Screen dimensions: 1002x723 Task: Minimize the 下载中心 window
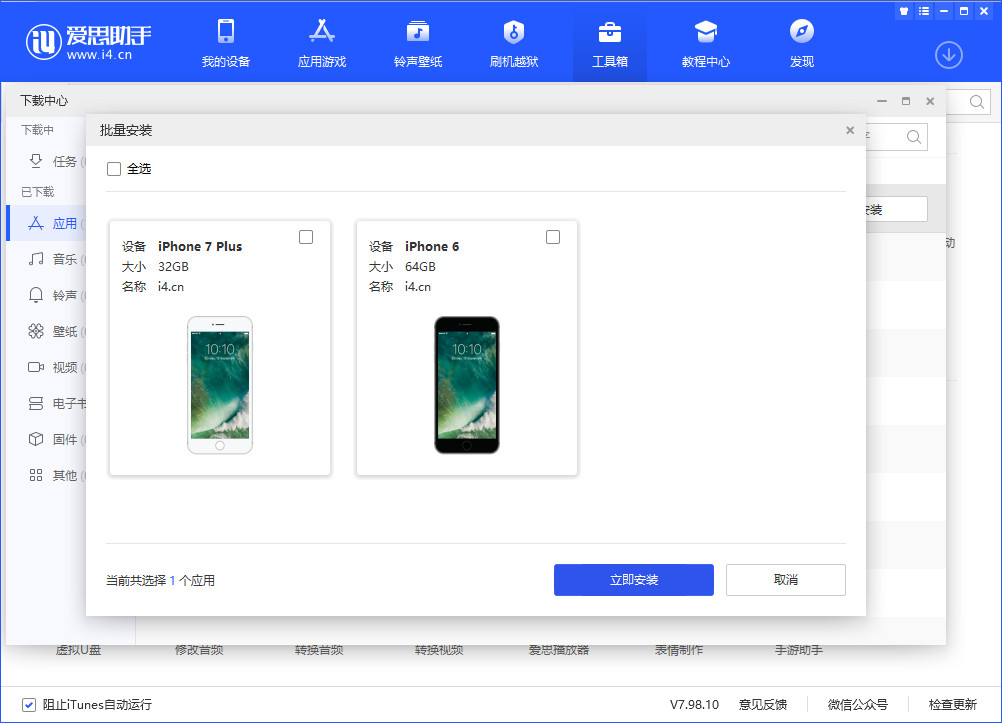coord(882,101)
